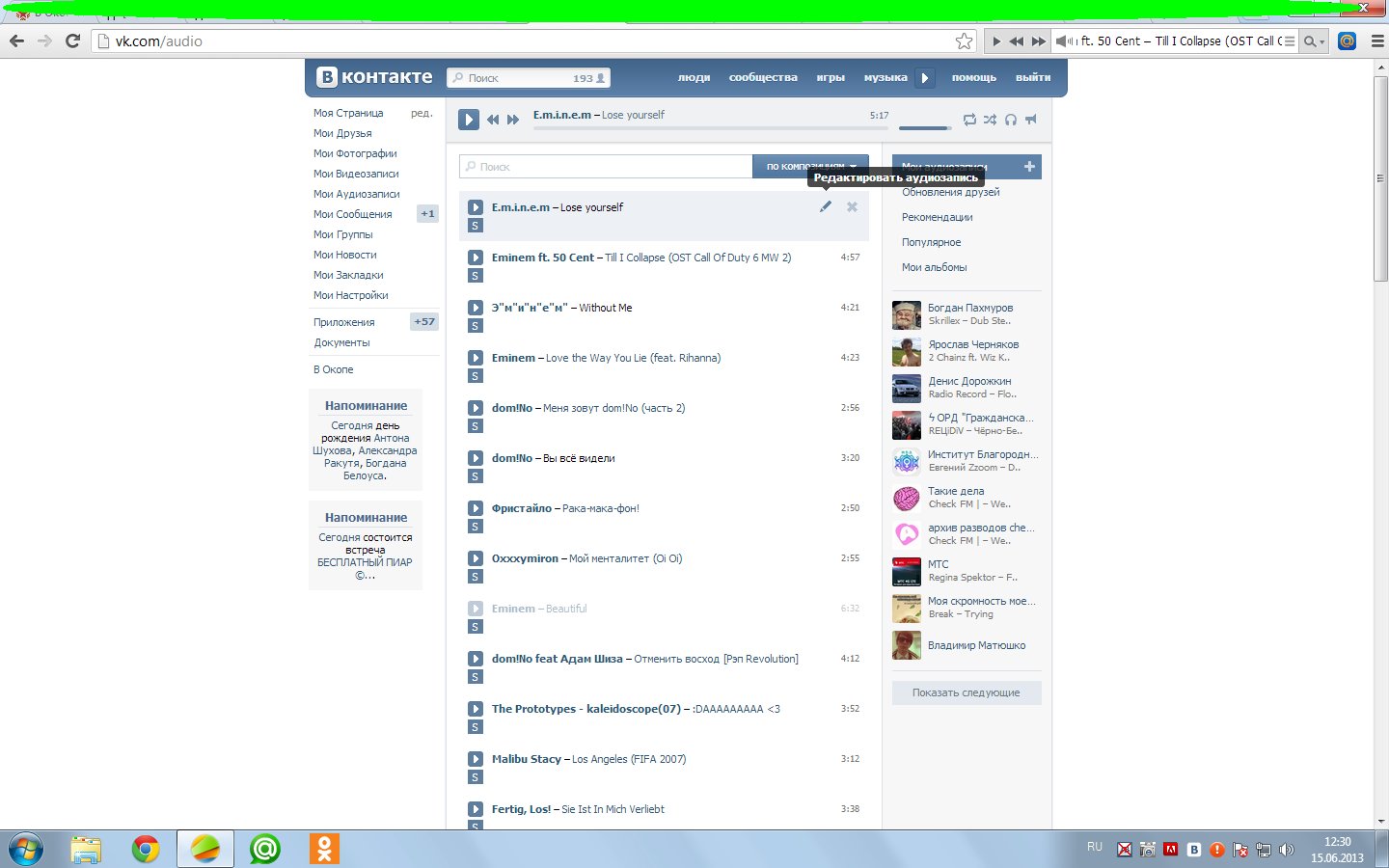
Task: Click 'выйти' to log out
Action: pyautogui.click(x=1033, y=77)
